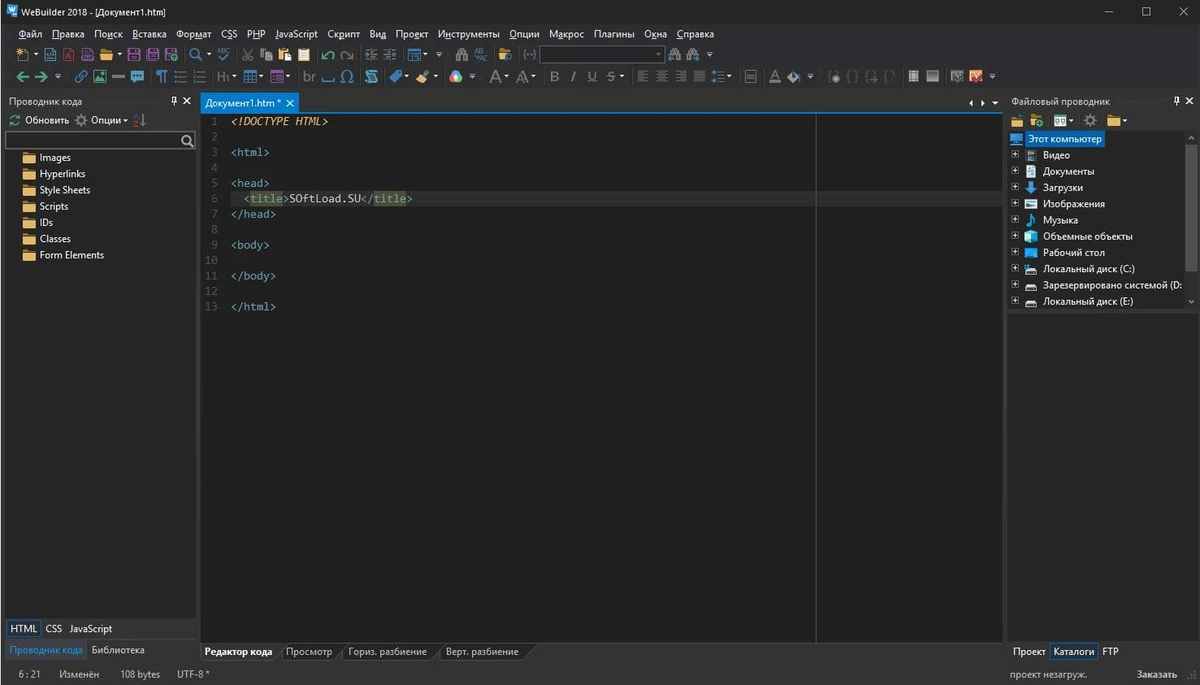Open the Плагины menu
The width and height of the screenshot is (1200, 685).
(614, 34)
